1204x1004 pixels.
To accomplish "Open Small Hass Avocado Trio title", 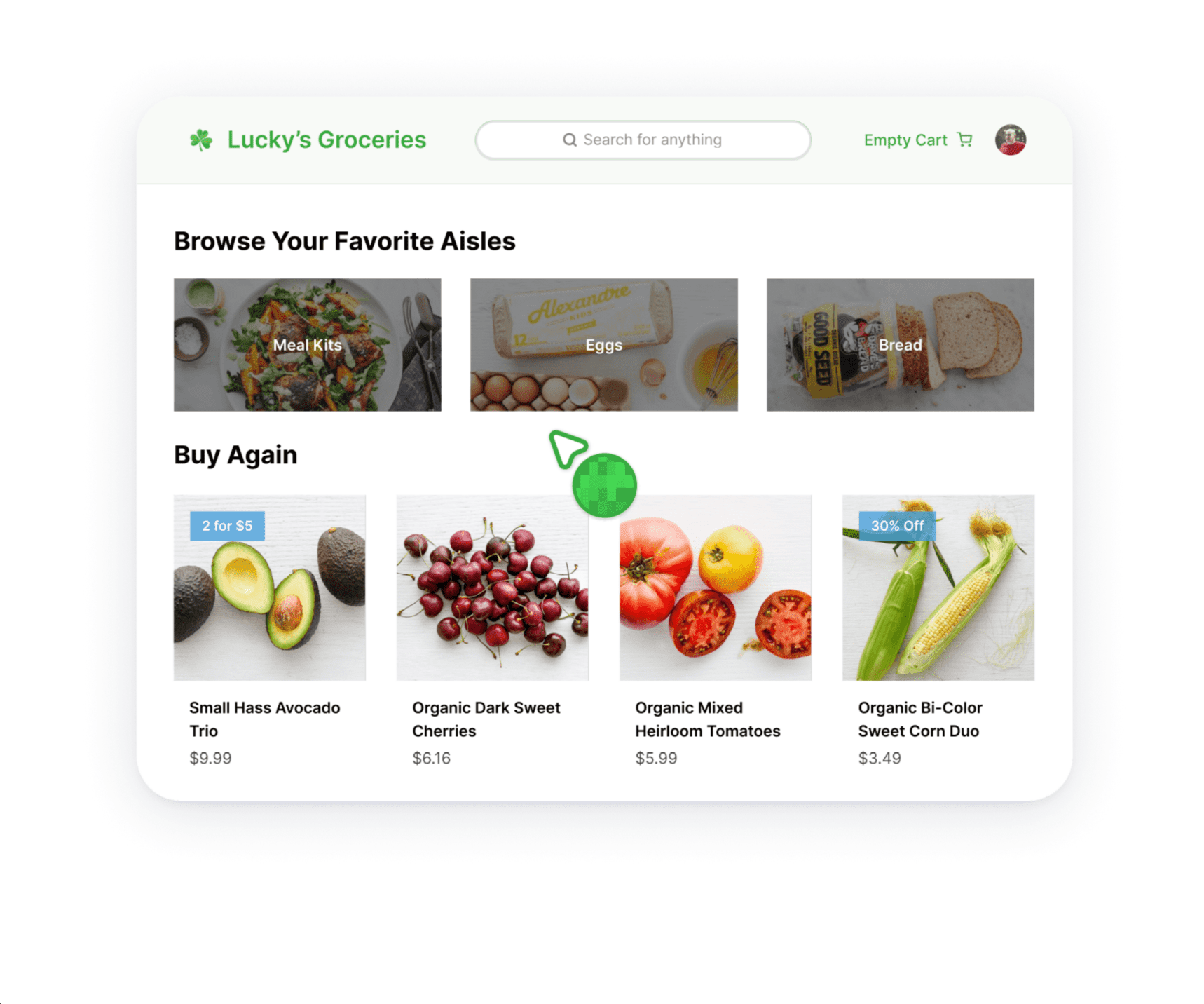I will click(x=265, y=719).
